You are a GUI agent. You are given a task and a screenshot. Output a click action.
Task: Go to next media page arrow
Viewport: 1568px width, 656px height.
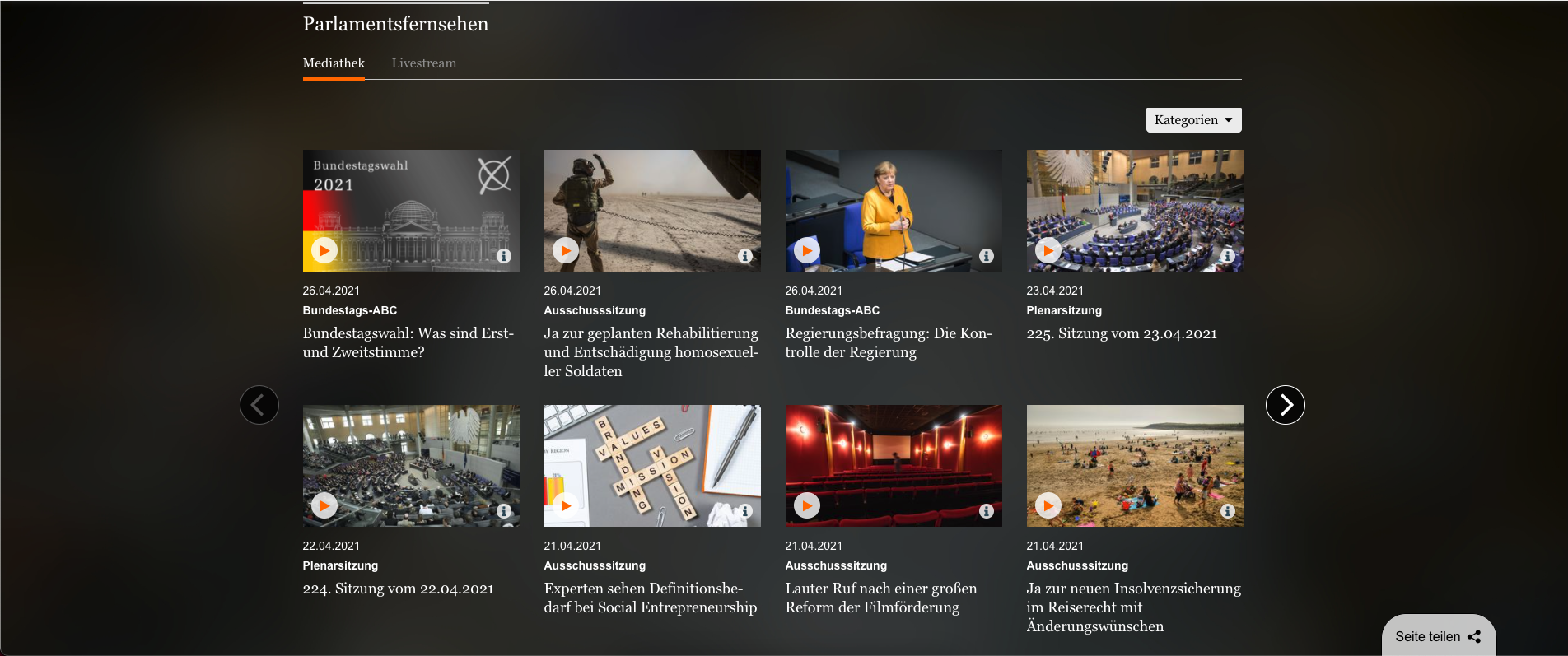coord(1286,405)
